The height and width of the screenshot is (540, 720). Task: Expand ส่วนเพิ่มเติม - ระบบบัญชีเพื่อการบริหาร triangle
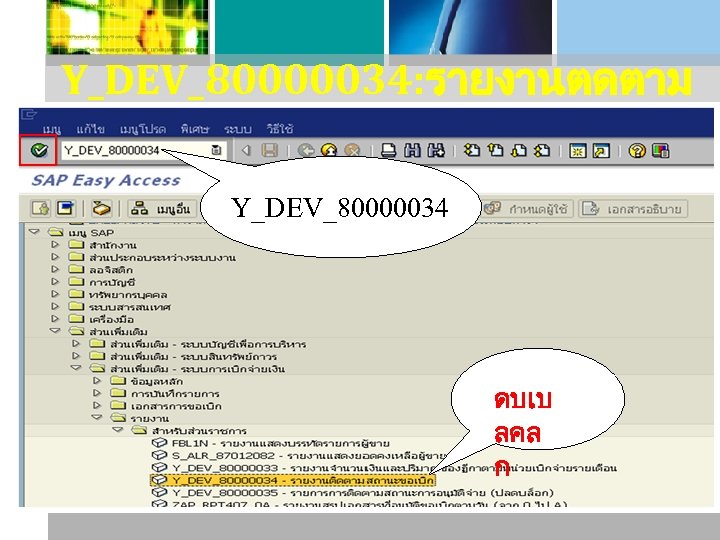pos(76,343)
